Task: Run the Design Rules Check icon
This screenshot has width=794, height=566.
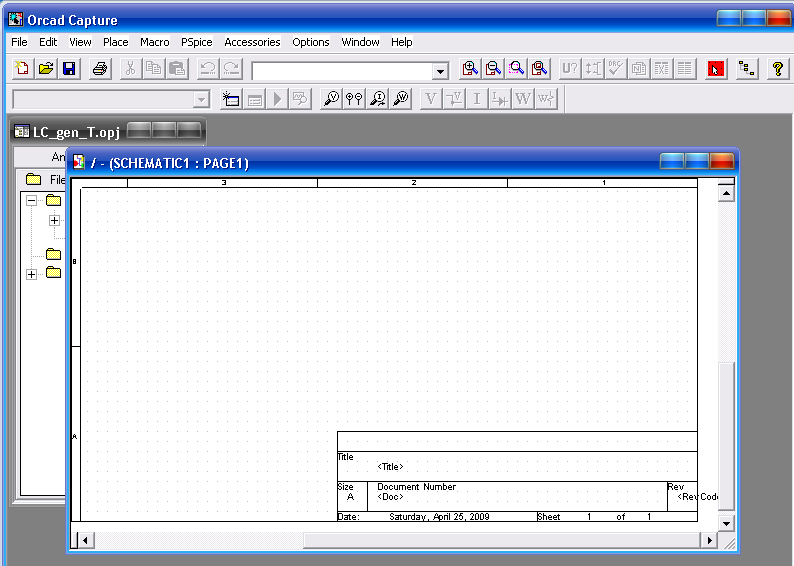Action: click(616, 68)
